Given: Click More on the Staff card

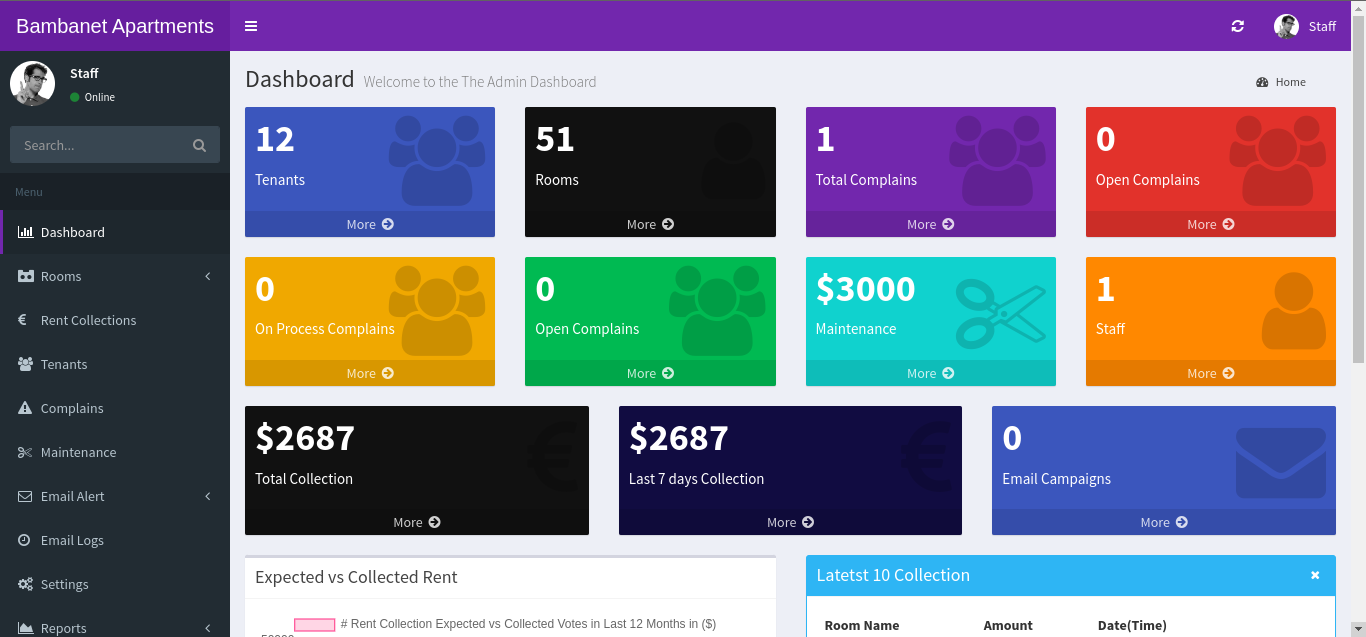Looking at the screenshot, I should 1210,373.
